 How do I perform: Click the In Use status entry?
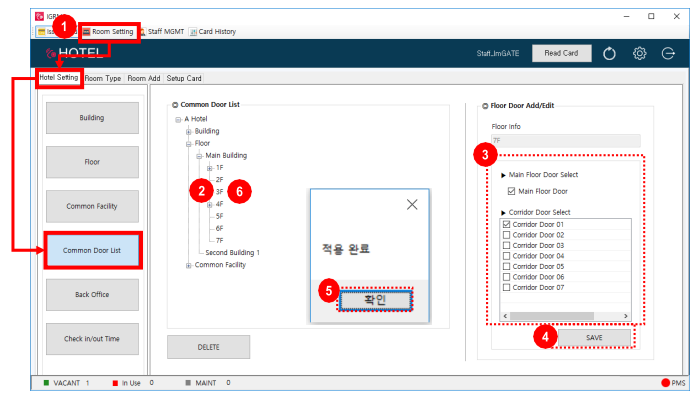click(133, 383)
